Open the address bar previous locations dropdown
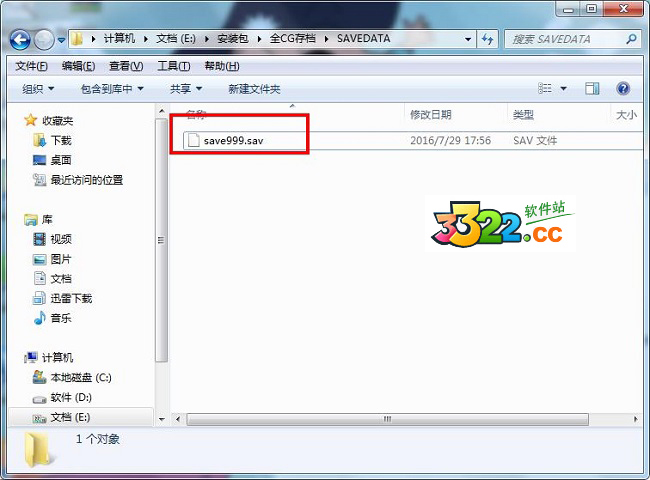Screen dimensions: 650x480 468,39
